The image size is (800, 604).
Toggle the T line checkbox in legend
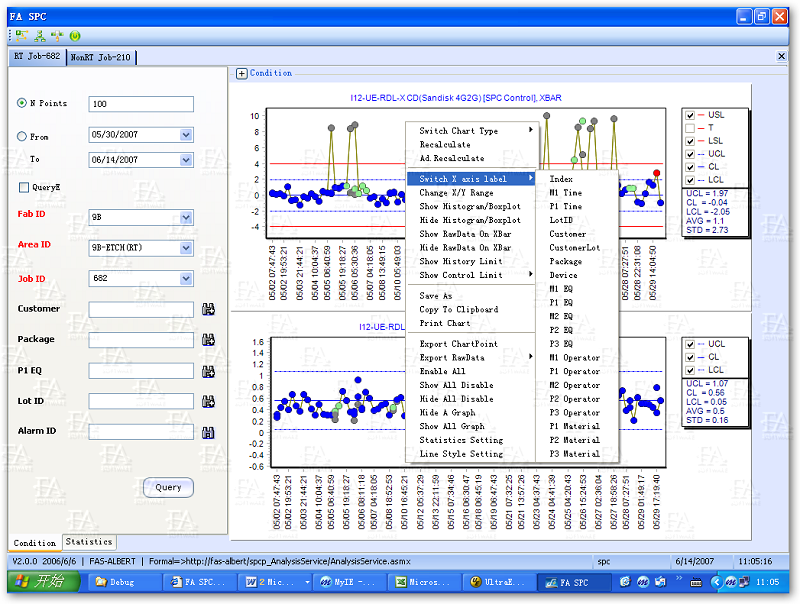[x=690, y=128]
